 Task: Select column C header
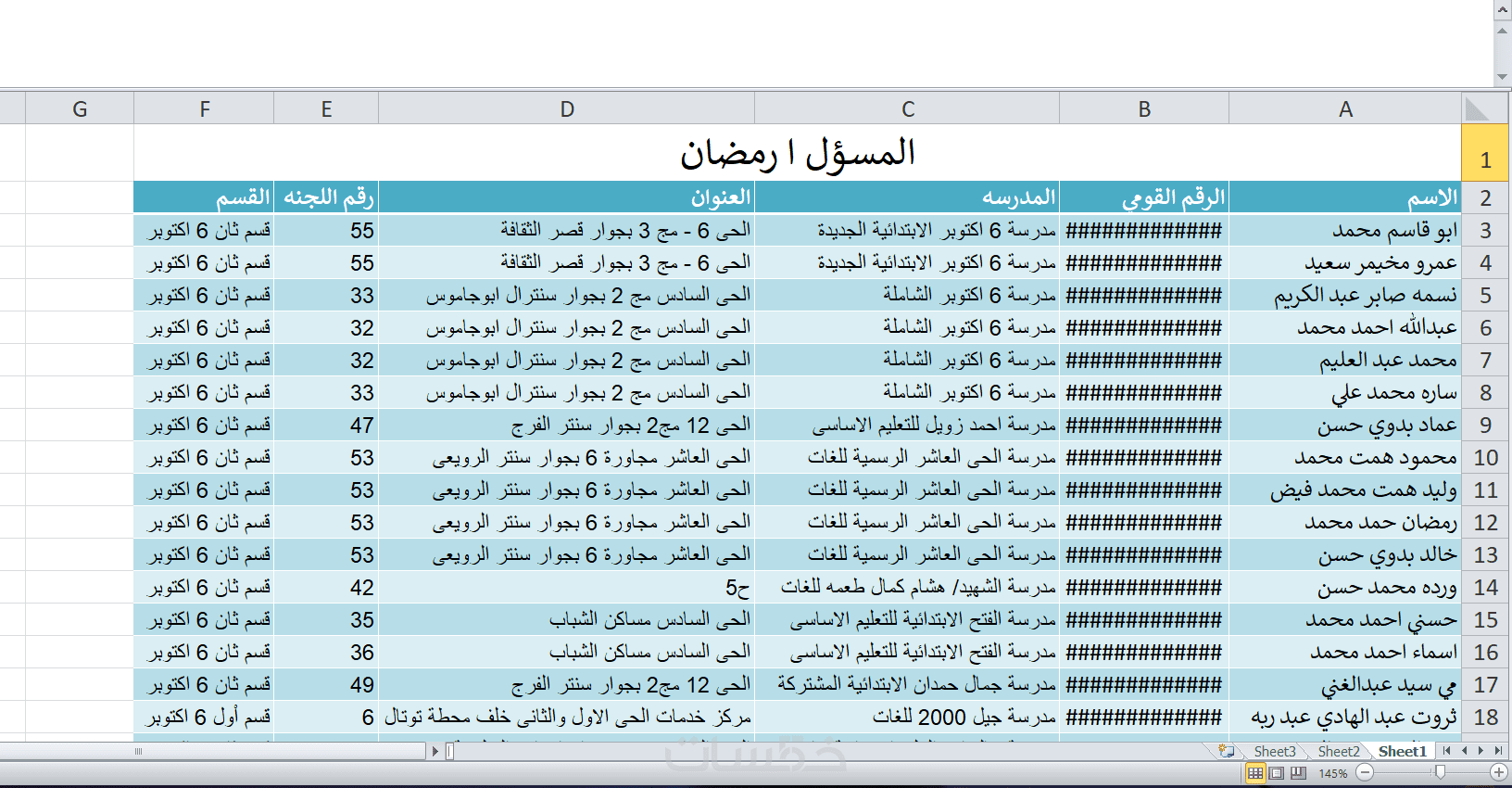click(x=908, y=108)
